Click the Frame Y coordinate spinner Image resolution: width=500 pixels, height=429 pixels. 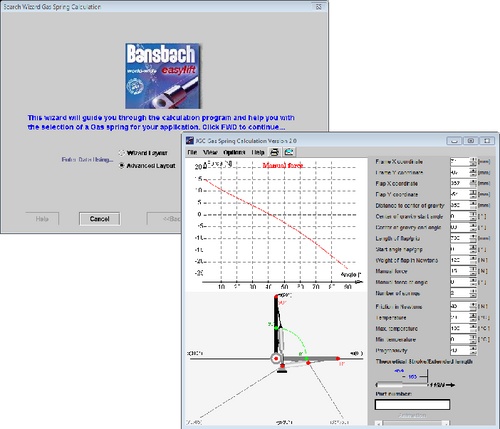pyautogui.click(x=473, y=173)
